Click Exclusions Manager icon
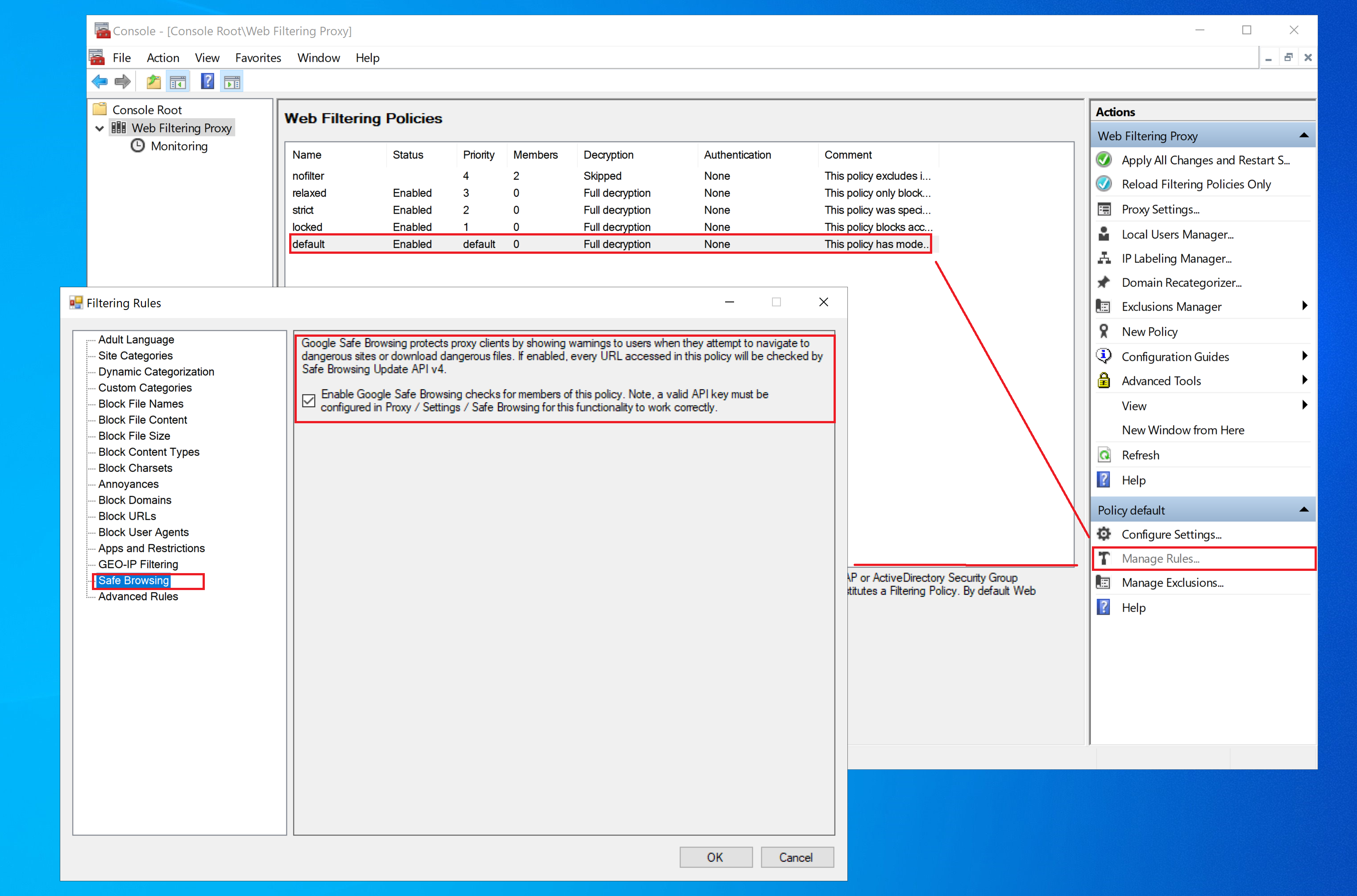The image size is (1357, 896). (1104, 306)
